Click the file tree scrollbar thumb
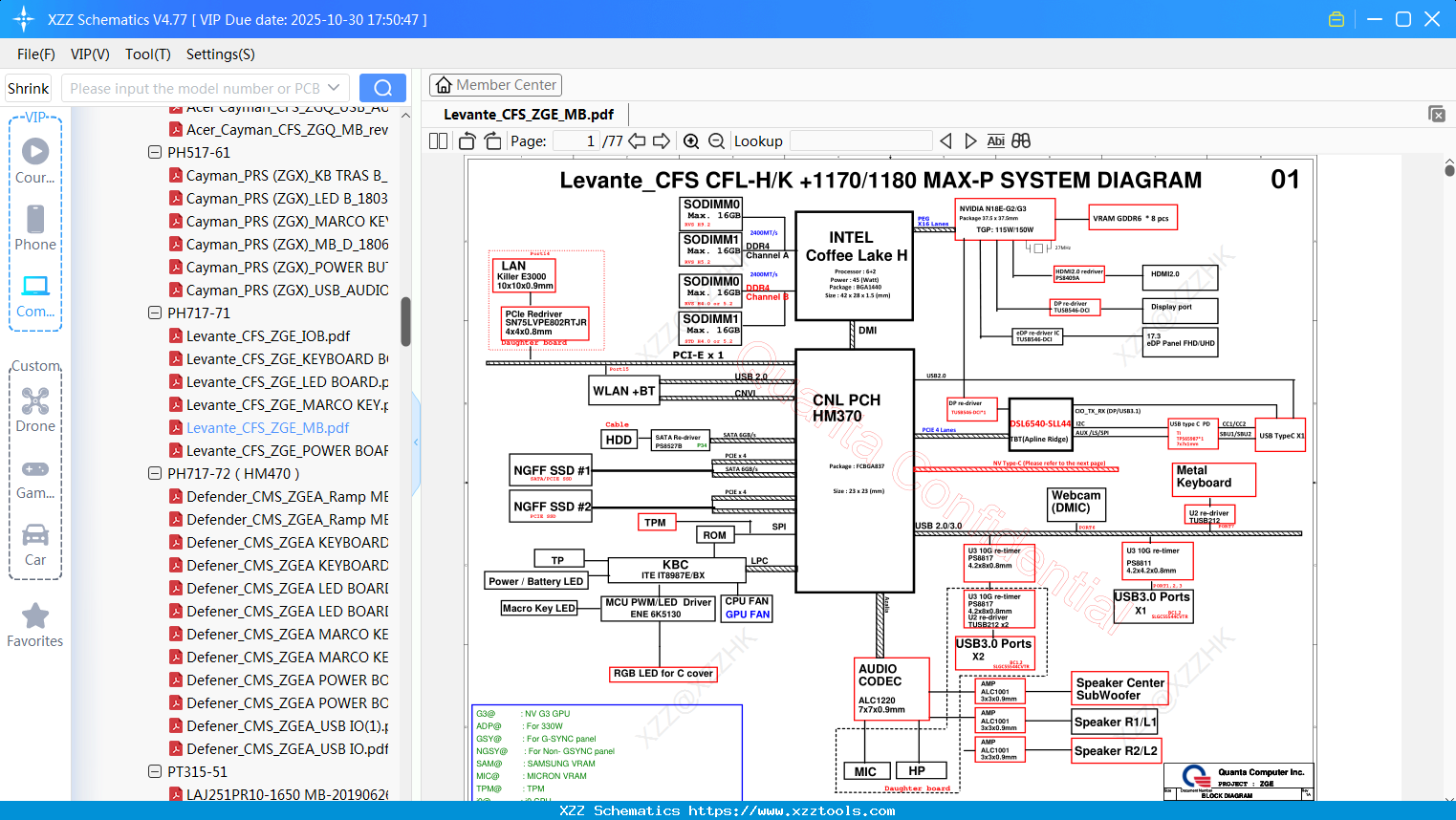This screenshot has width=1456, height=820. click(405, 322)
